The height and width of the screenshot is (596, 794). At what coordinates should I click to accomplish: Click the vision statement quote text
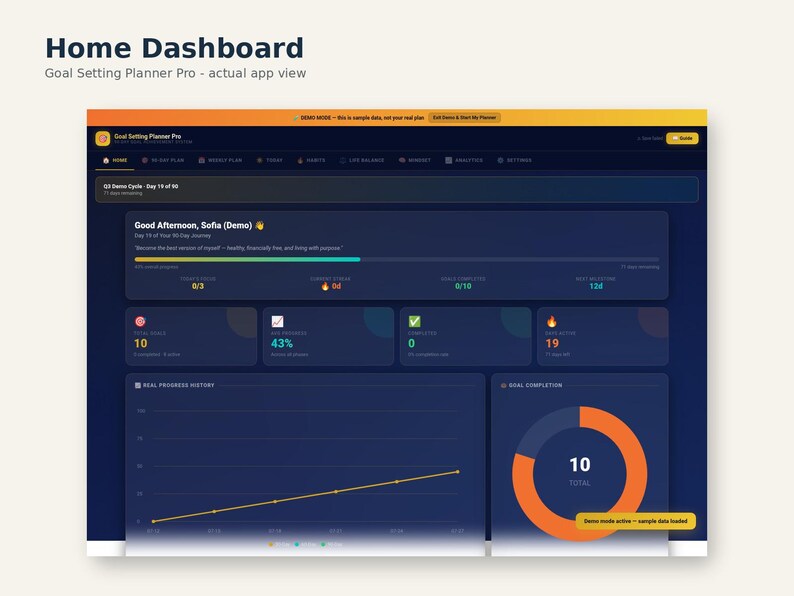(x=239, y=248)
